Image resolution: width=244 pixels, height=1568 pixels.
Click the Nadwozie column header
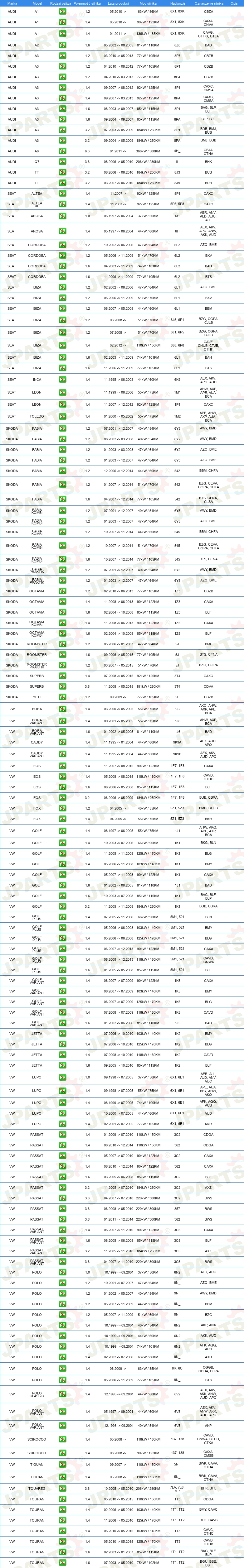178,3
